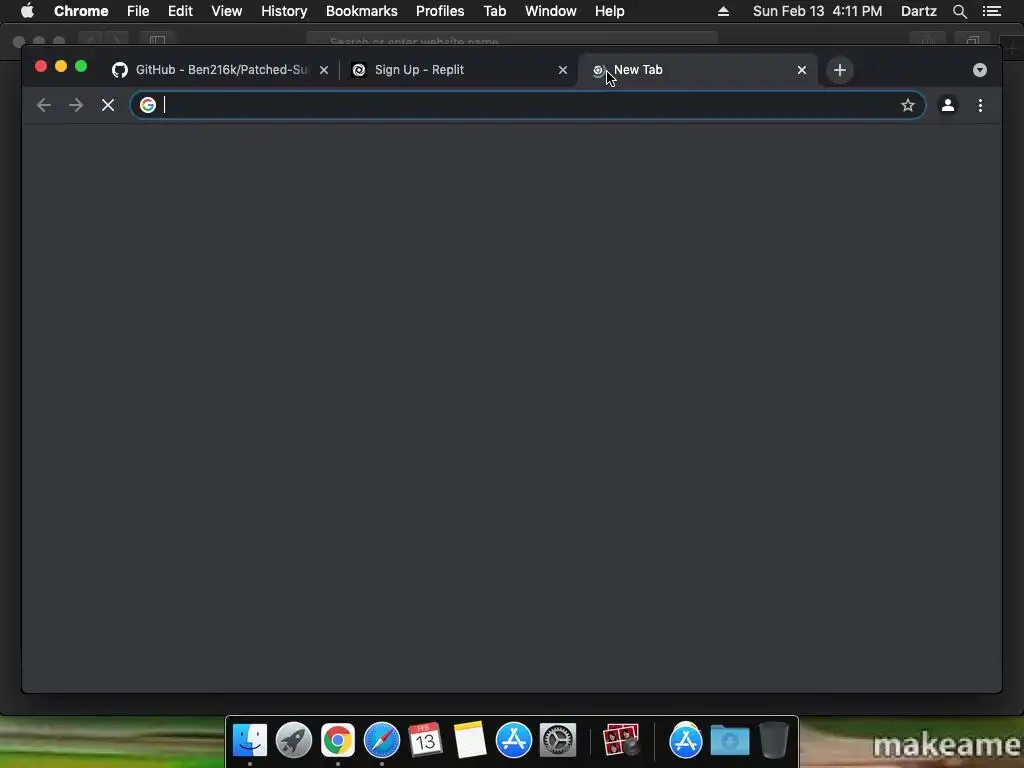
Task: Click the Chrome back arrow
Action: 44,105
